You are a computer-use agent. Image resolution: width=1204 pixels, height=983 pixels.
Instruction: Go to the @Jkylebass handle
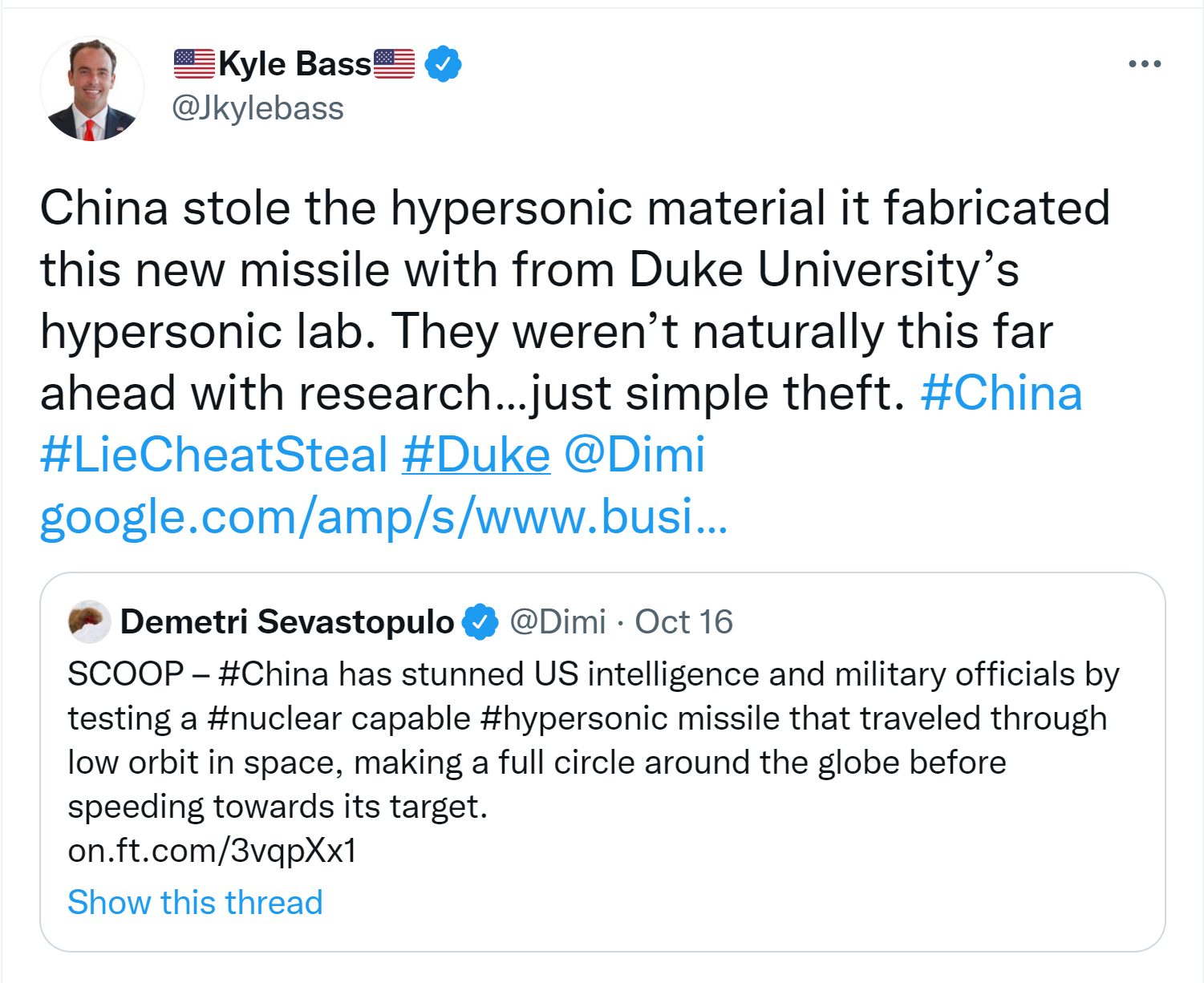click(x=257, y=108)
